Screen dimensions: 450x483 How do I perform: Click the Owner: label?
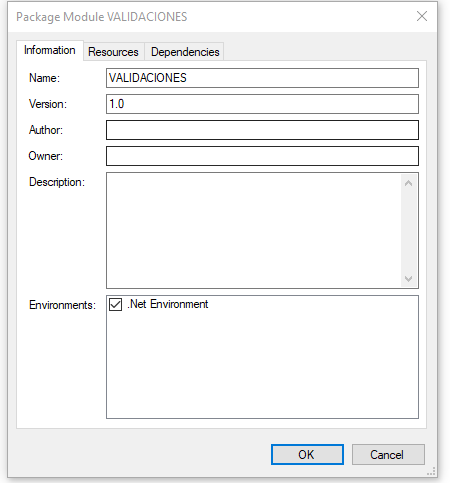click(x=46, y=156)
